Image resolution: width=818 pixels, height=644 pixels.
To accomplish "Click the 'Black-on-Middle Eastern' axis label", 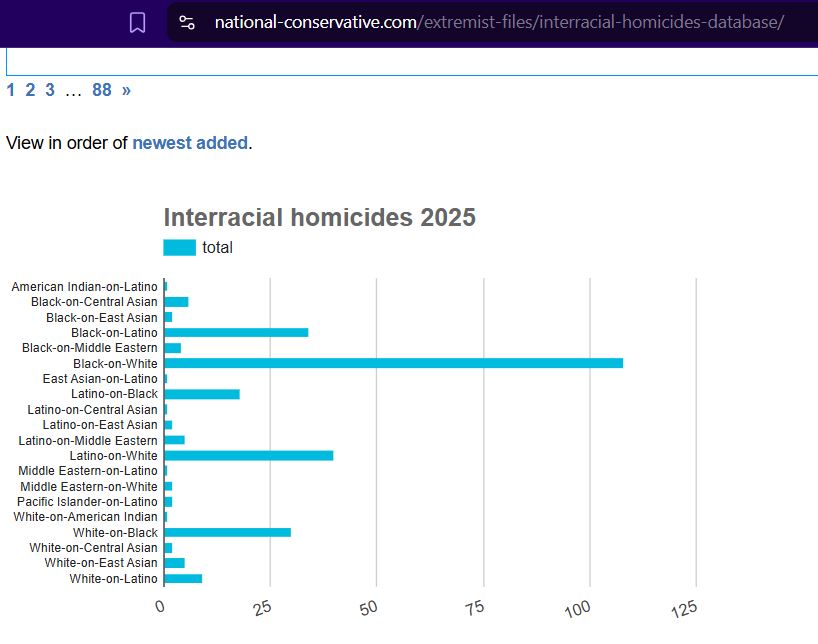I will [x=90, y=348].
